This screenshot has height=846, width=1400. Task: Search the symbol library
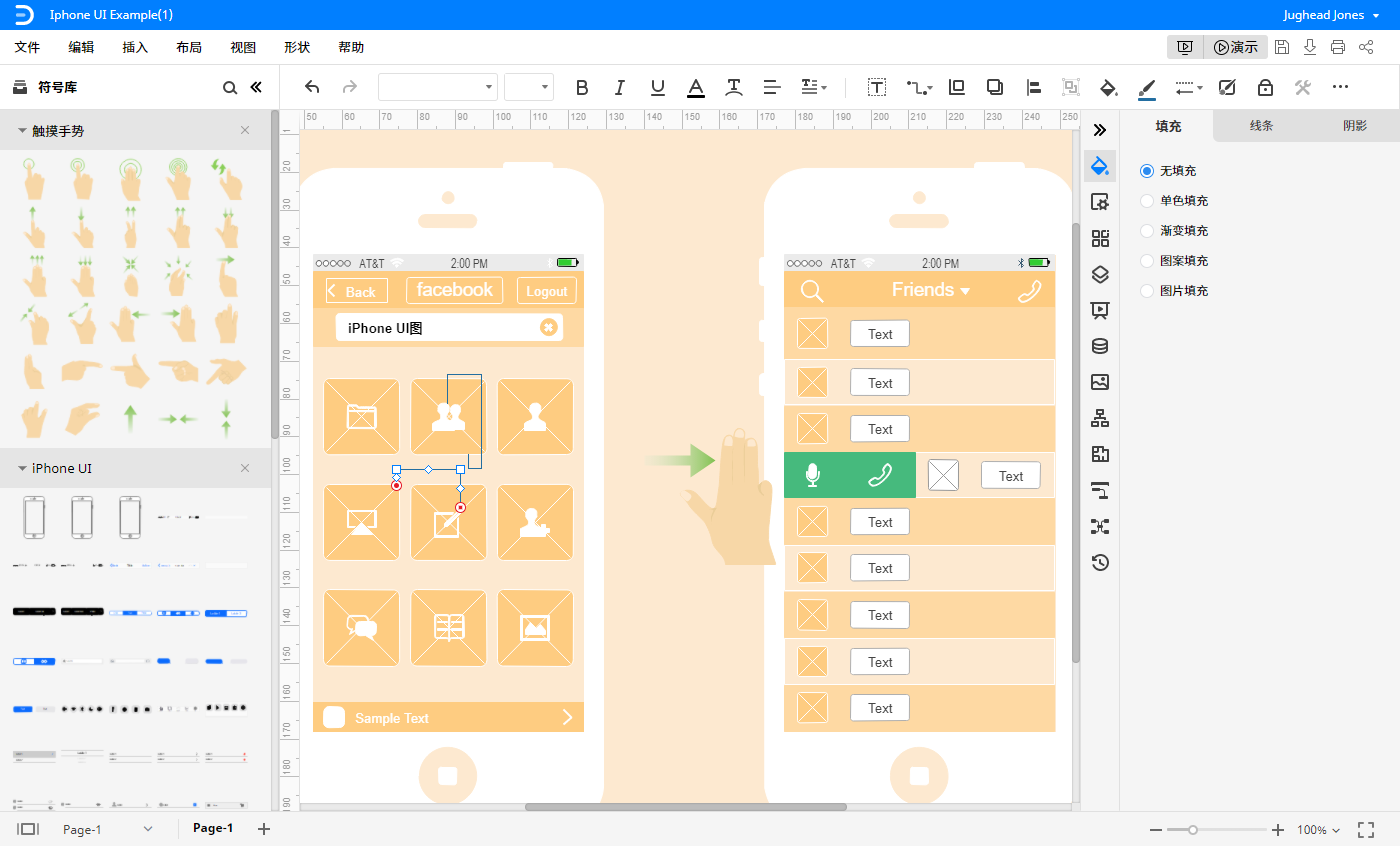[x=230, y=88]
